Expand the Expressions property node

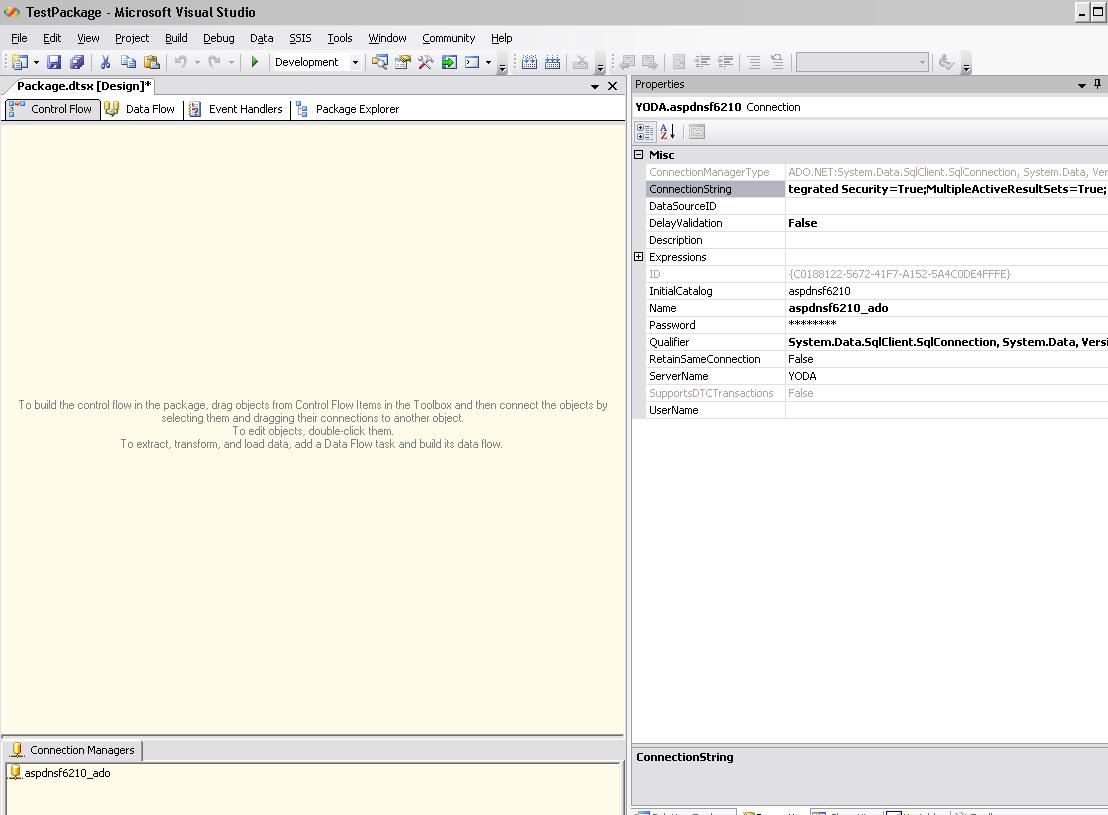pos(639,257)
